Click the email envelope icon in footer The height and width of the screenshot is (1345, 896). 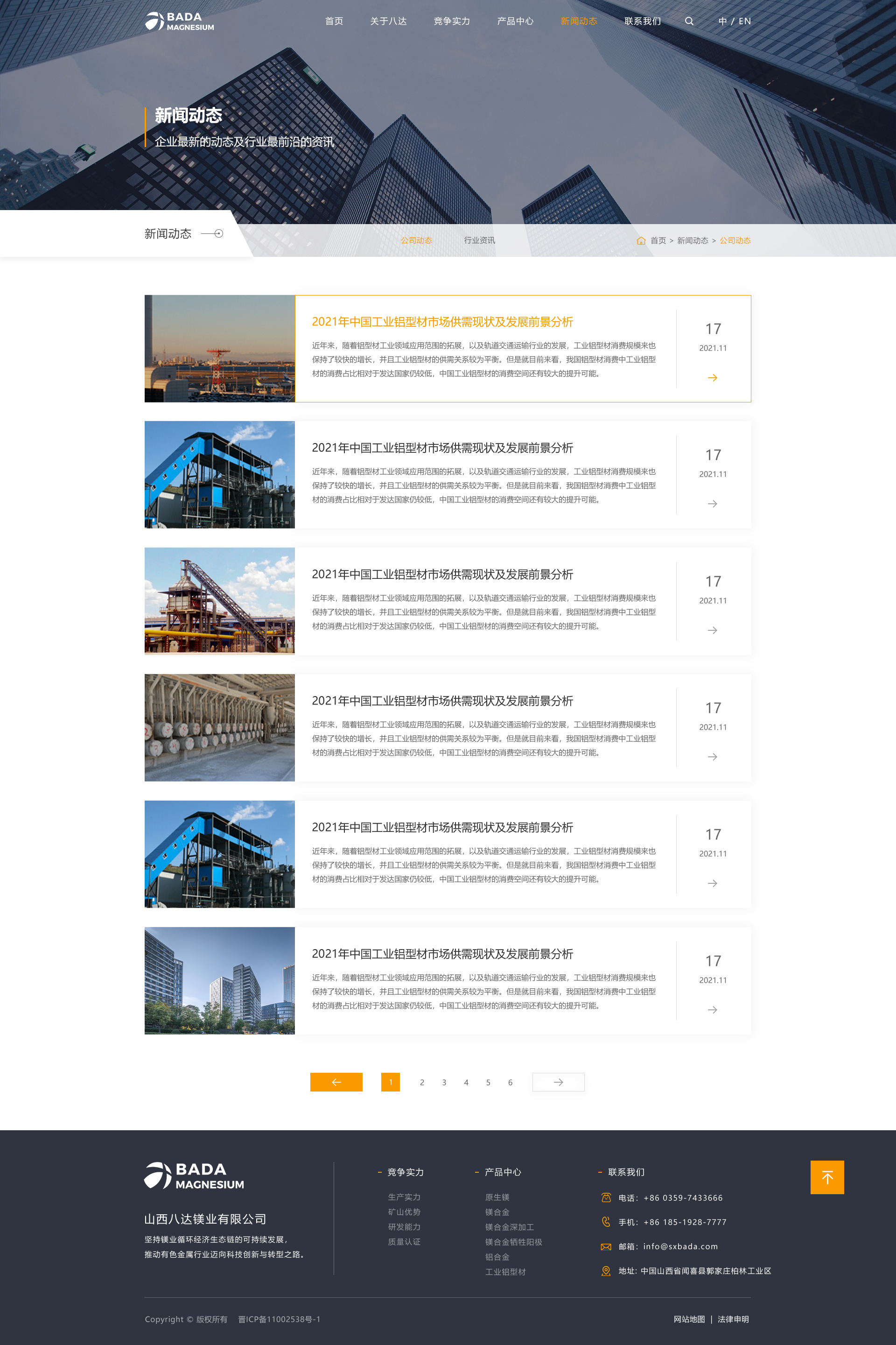[606, 1246]
